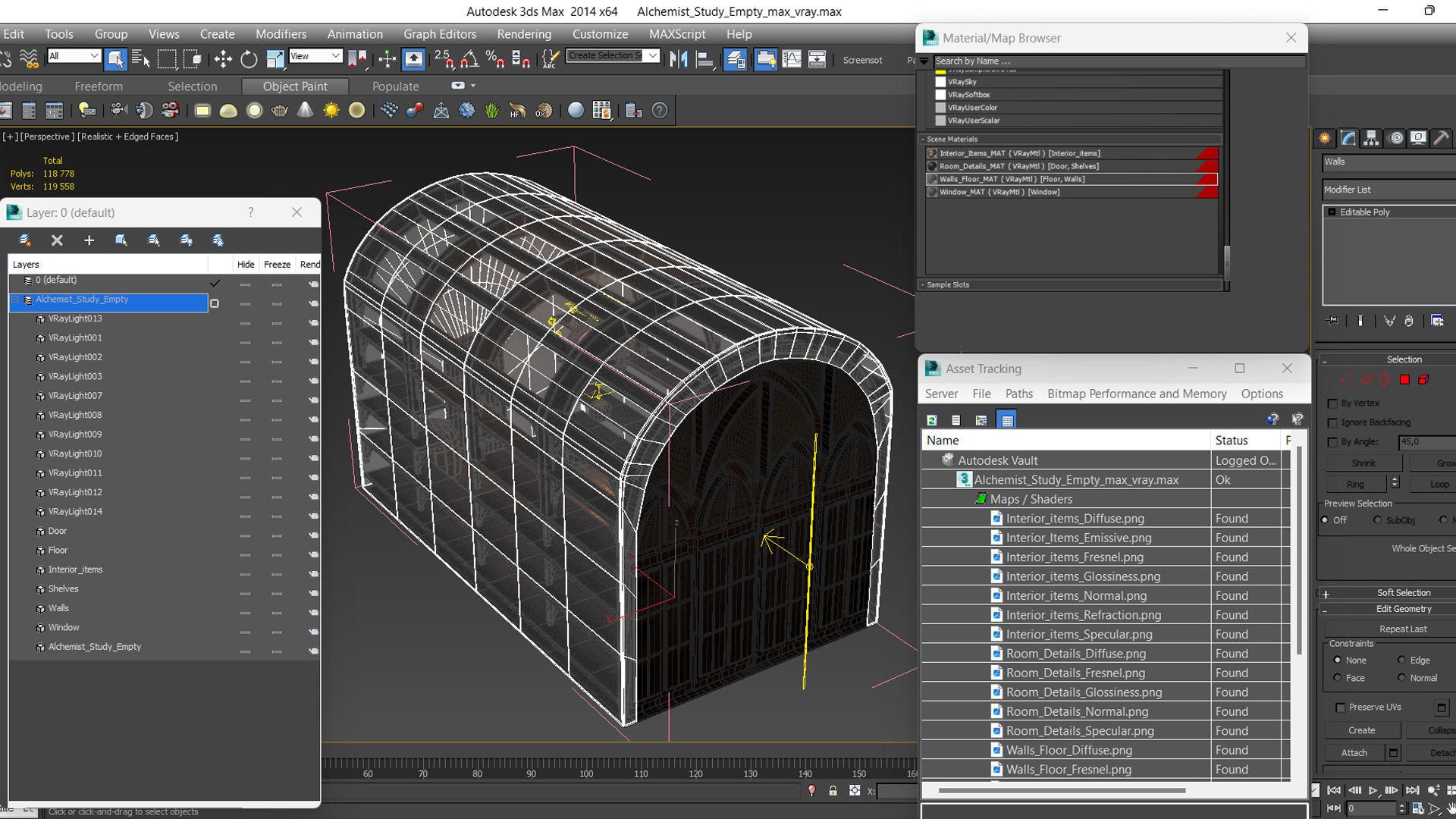Select the Edge constraint radio button
Screen dimensions: 1456x819
[1401, 660]
